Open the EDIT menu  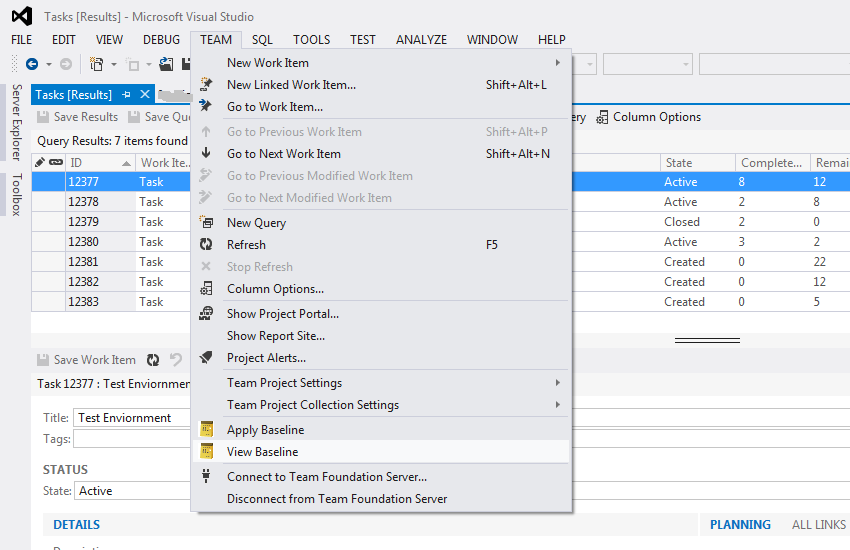(63, 40)
